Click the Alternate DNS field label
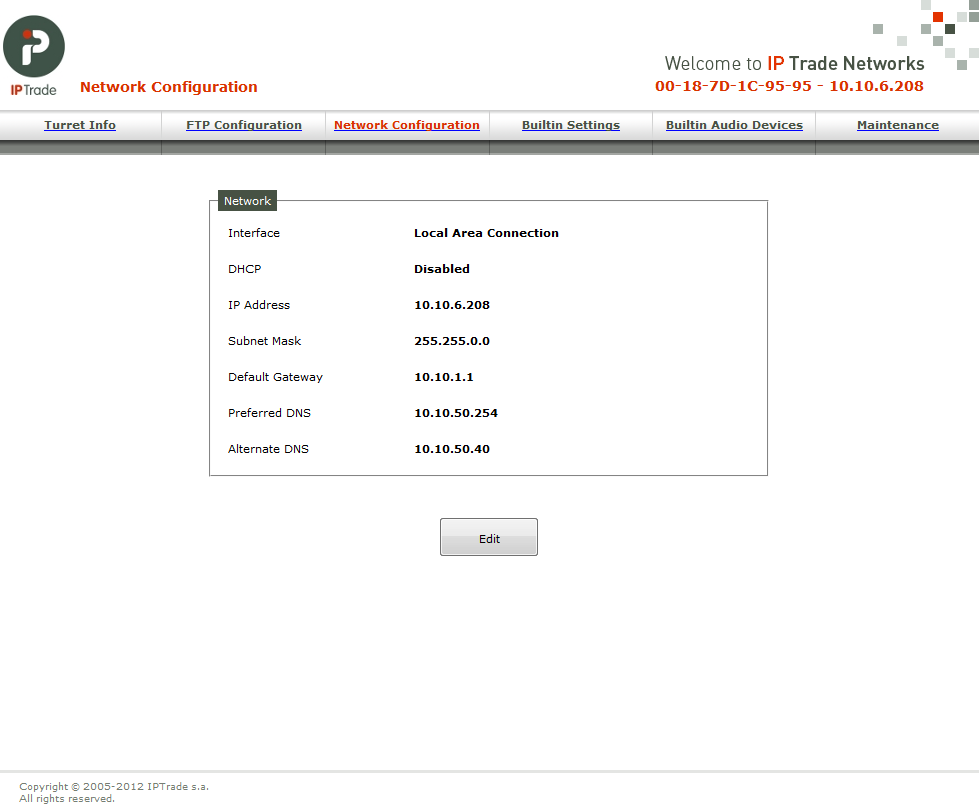The width and height of the screenshot is (979, 807). 268,449
